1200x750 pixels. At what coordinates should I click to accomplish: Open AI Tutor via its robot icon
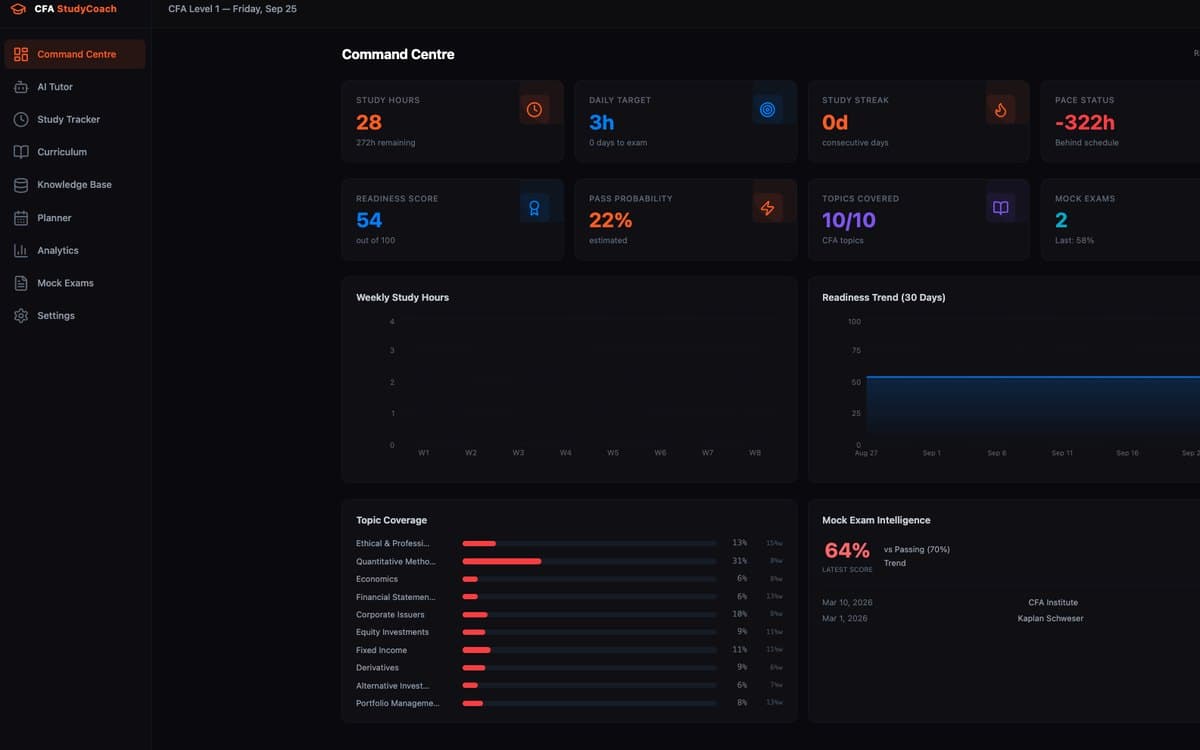(21, 87)
